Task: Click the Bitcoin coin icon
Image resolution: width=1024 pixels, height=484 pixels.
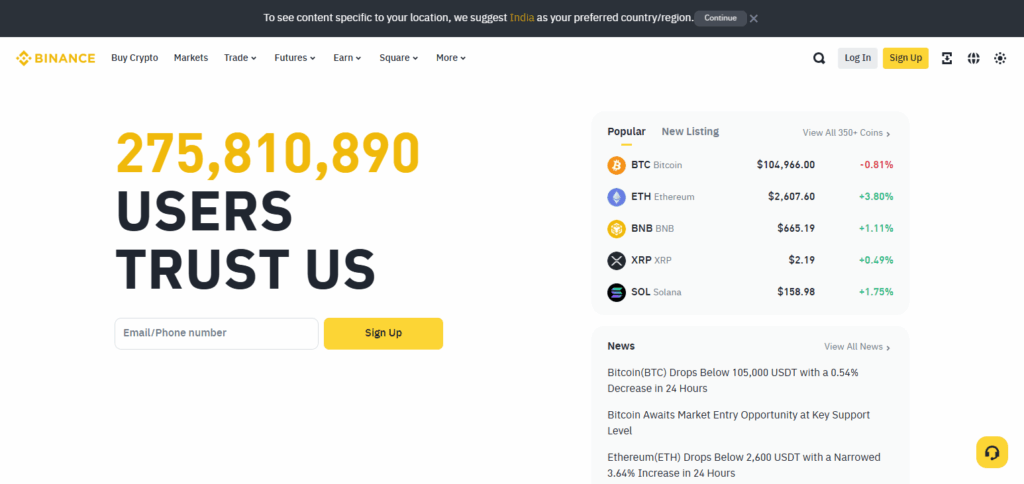Action: (616, 165)
